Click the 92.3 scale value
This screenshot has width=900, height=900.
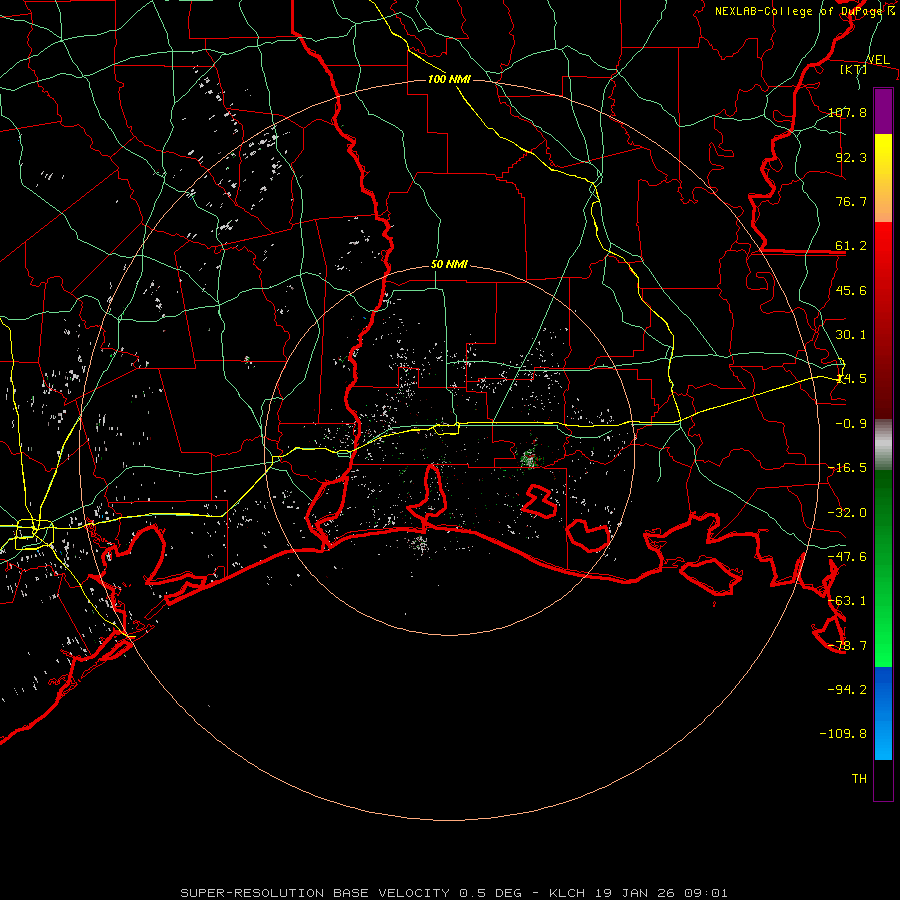click(851, 157)
